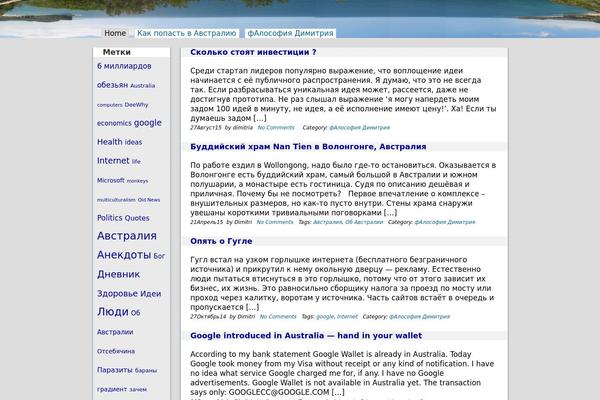Open 'Google introduced in Australia' post

(306, 336)
